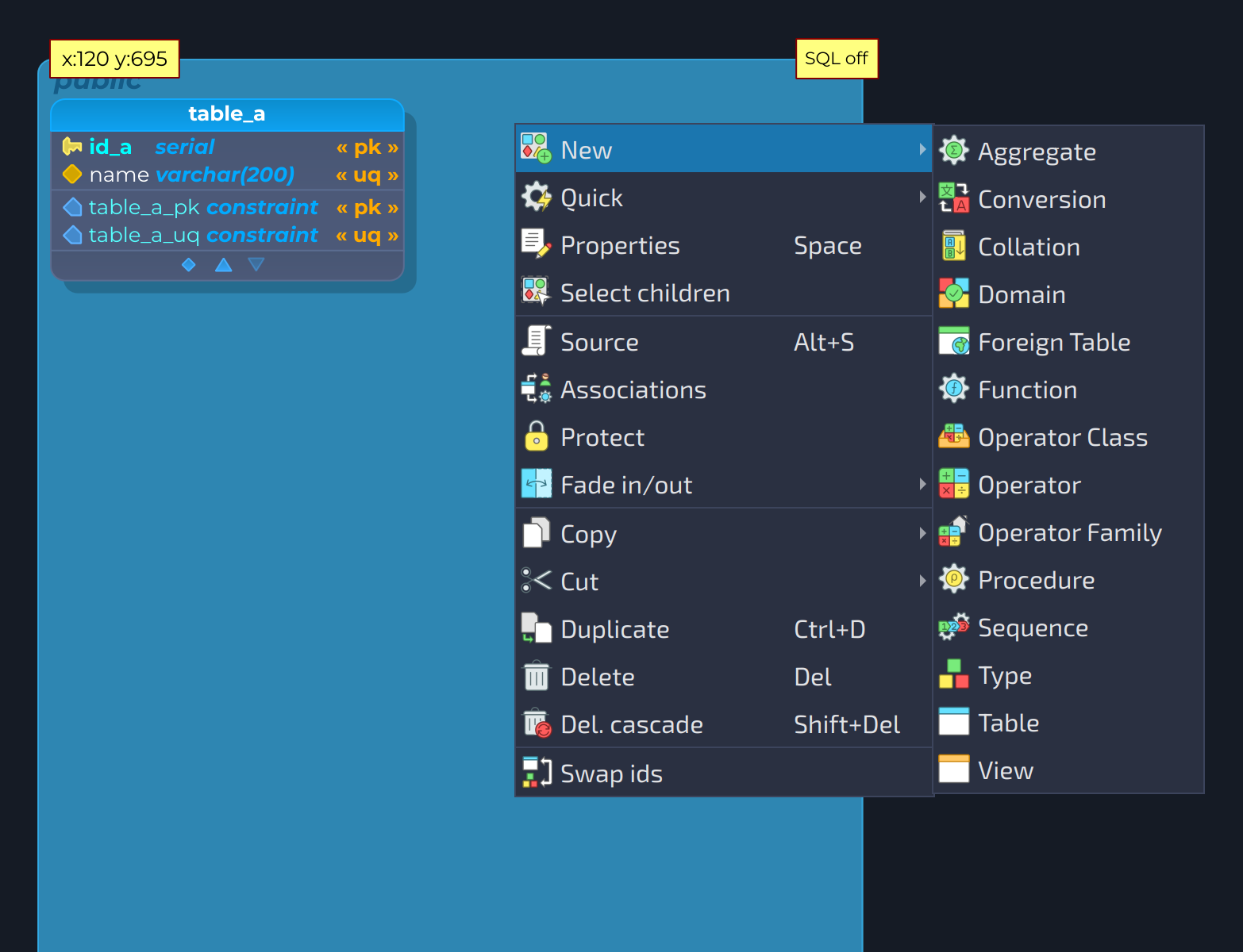Expand the Copy submenu arrow
The image size is (1243, 952).
coord(922,533)
